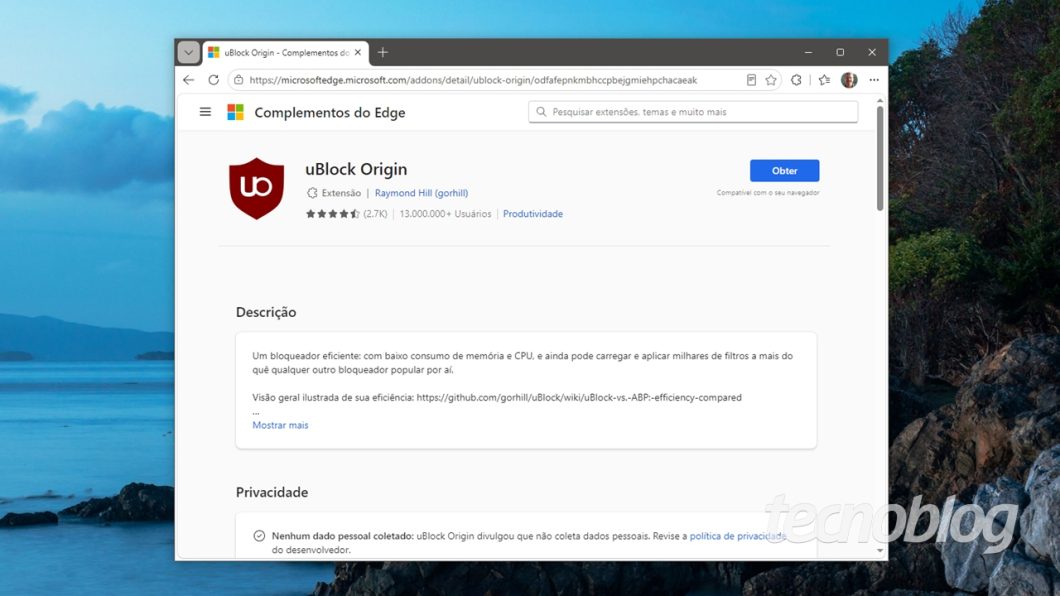Open the política de privacidade link
1060x596 pixels.
pos(738,536)
